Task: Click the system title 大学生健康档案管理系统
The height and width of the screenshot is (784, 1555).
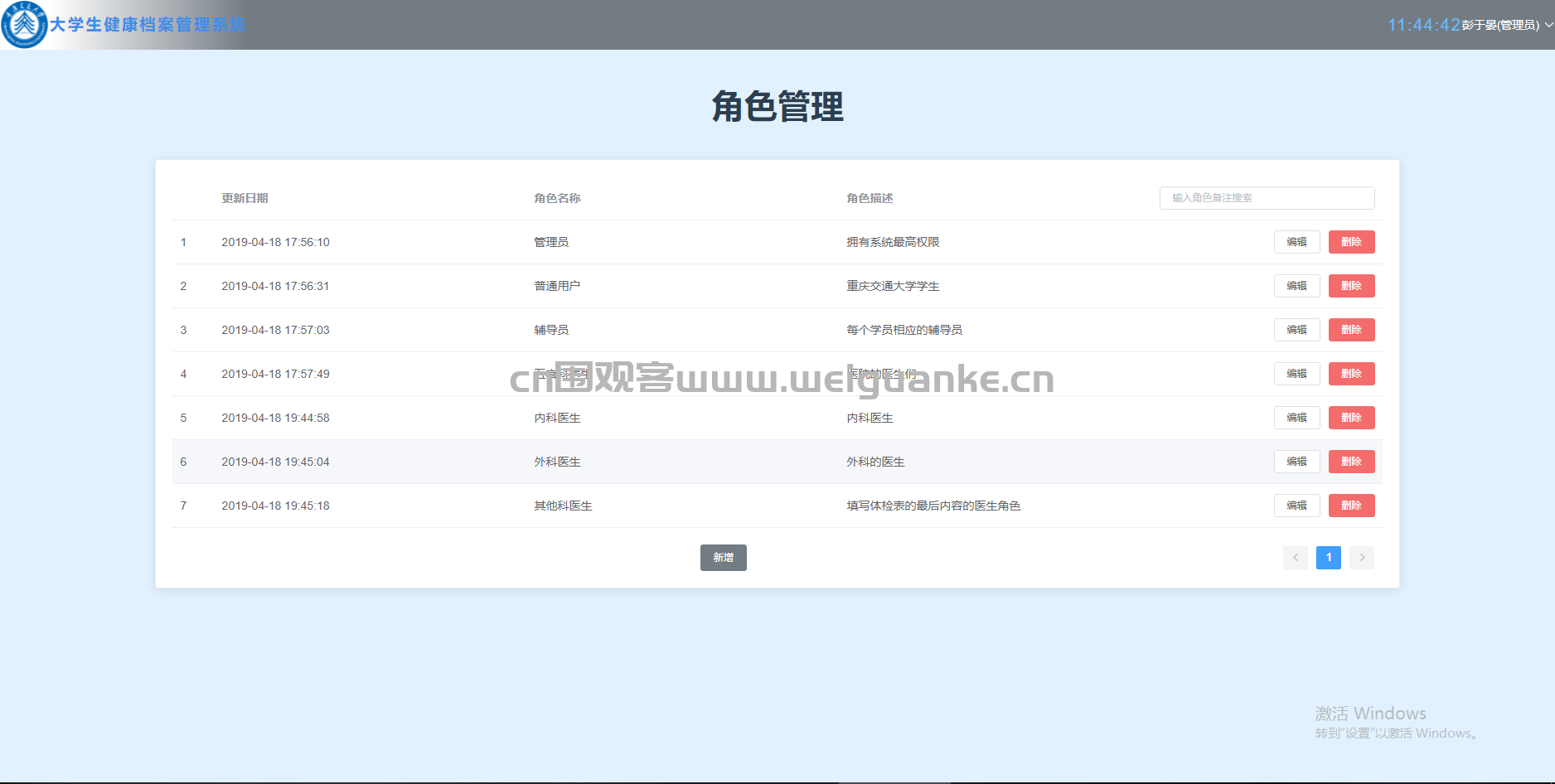Action: [x=148, y=25]
